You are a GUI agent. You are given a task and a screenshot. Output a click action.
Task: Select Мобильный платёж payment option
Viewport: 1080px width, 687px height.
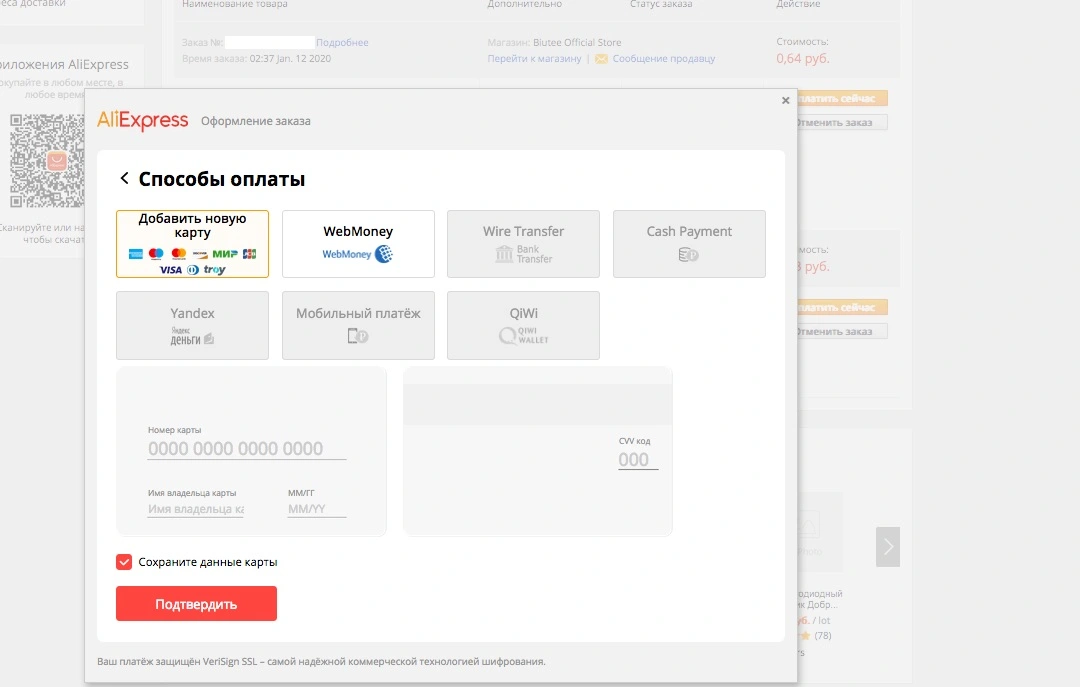[x=358, y=325]
